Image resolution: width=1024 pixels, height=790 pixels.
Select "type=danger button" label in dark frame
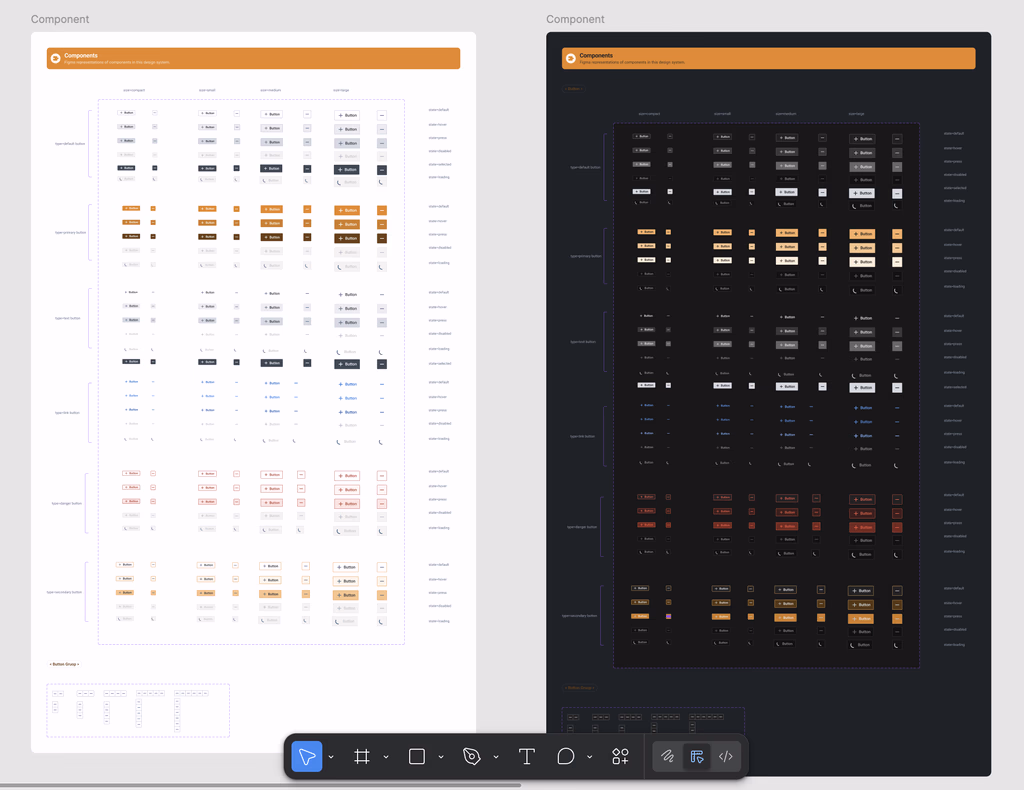[x=583, y=527]
